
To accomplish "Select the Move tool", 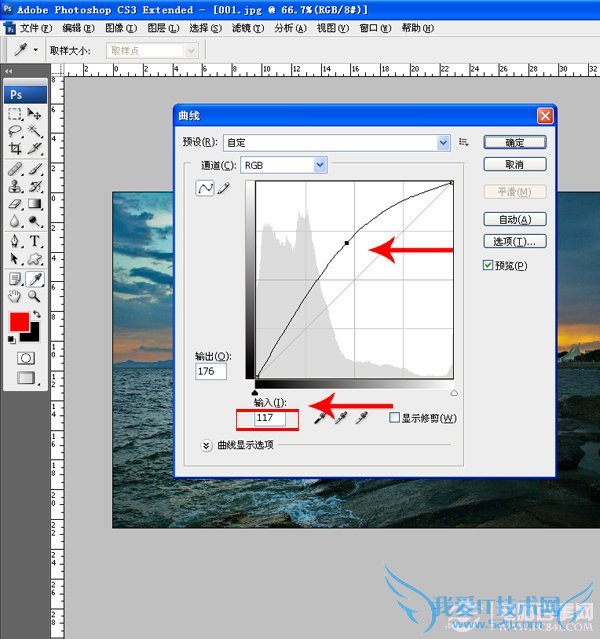I will (34, 114).
